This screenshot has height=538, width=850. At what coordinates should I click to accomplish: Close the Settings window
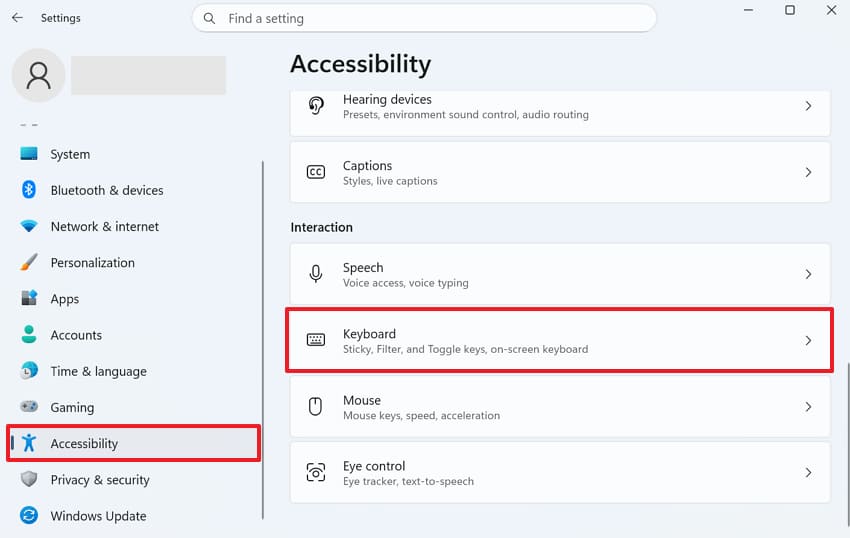(831, 10)
